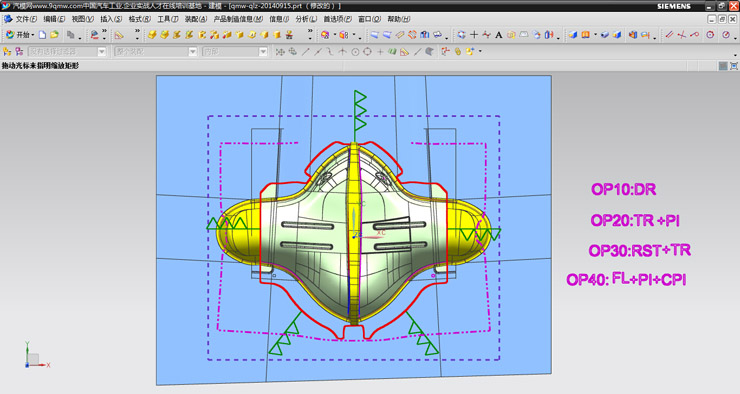Click the first yellow block feature icon

tap(152, 35)
